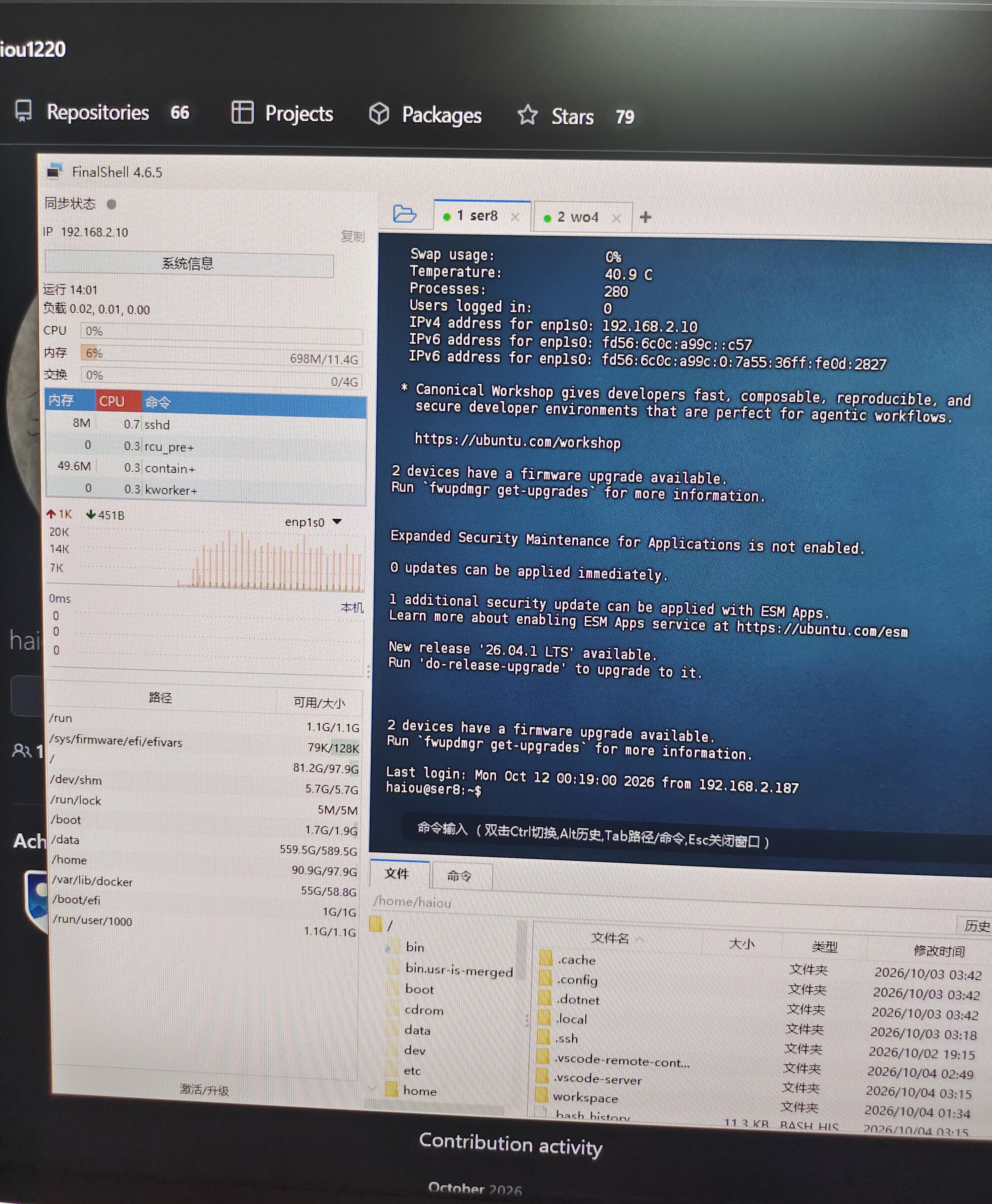Close the ser8 tab
The width and height of the screenshot is (992, 1204).
[515, 217]
